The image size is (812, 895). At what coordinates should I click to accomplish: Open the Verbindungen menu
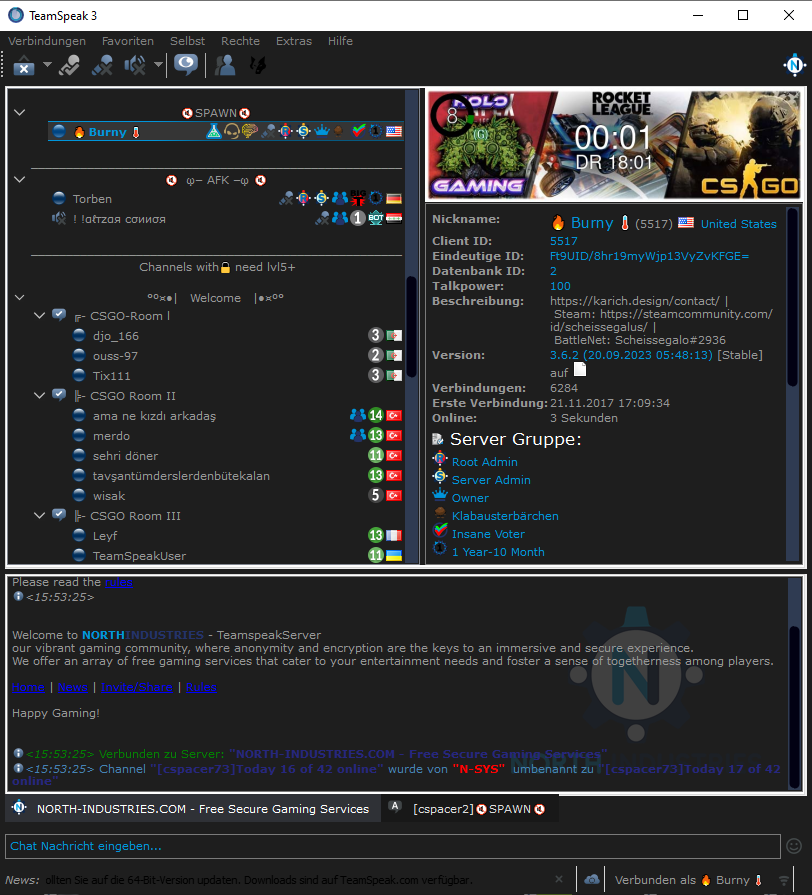click(47, 41)
